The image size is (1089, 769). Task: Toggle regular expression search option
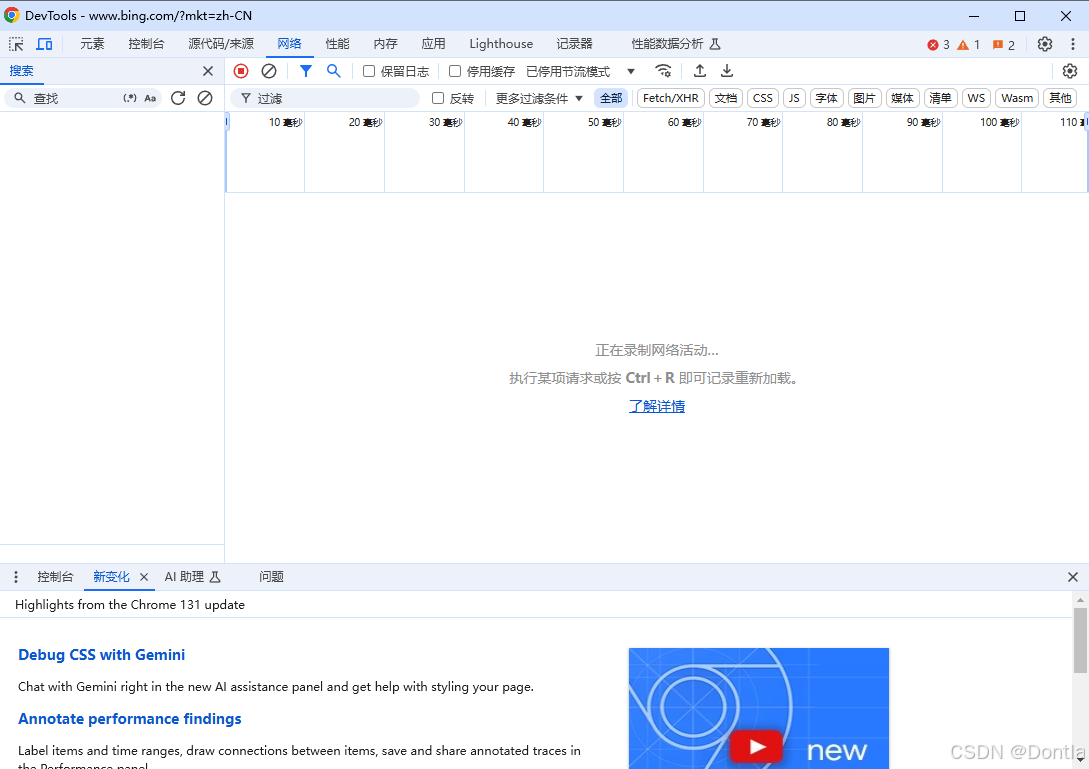(x=130, y=98)
